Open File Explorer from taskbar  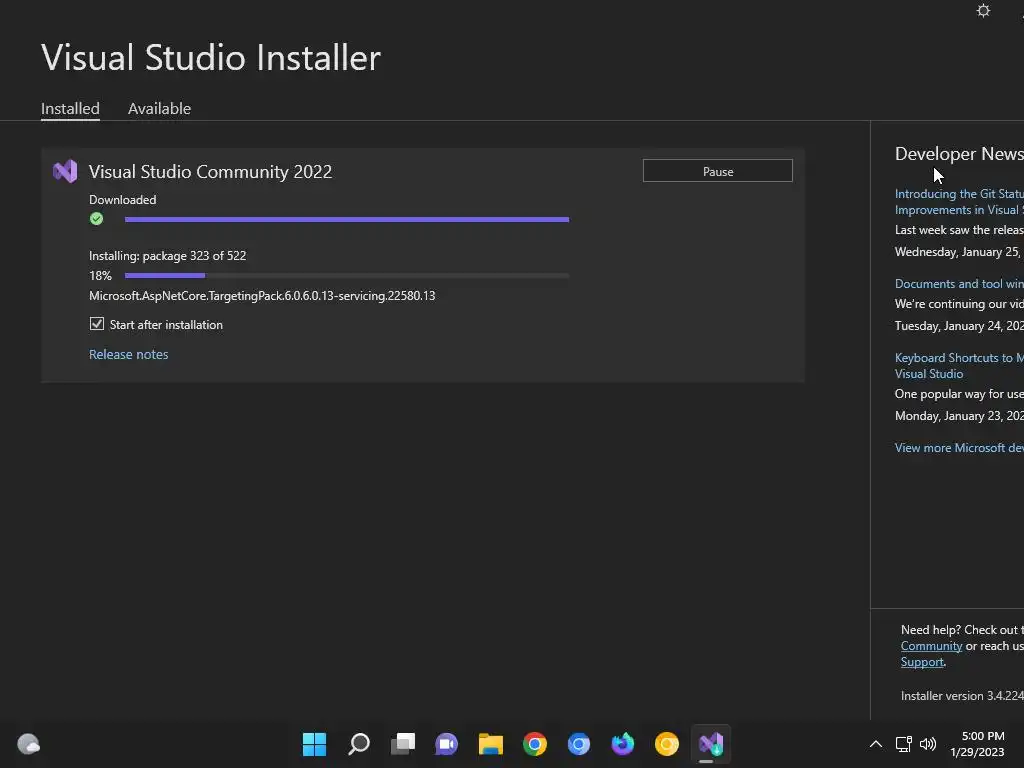490,744
